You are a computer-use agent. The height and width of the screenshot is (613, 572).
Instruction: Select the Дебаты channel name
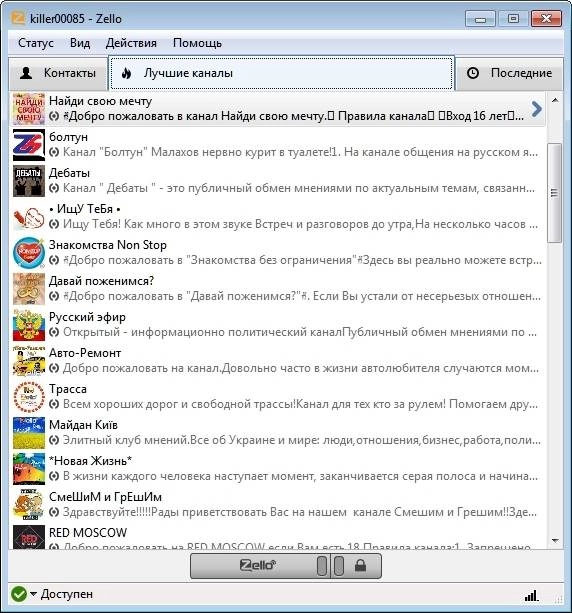click(x=69, y=173)
